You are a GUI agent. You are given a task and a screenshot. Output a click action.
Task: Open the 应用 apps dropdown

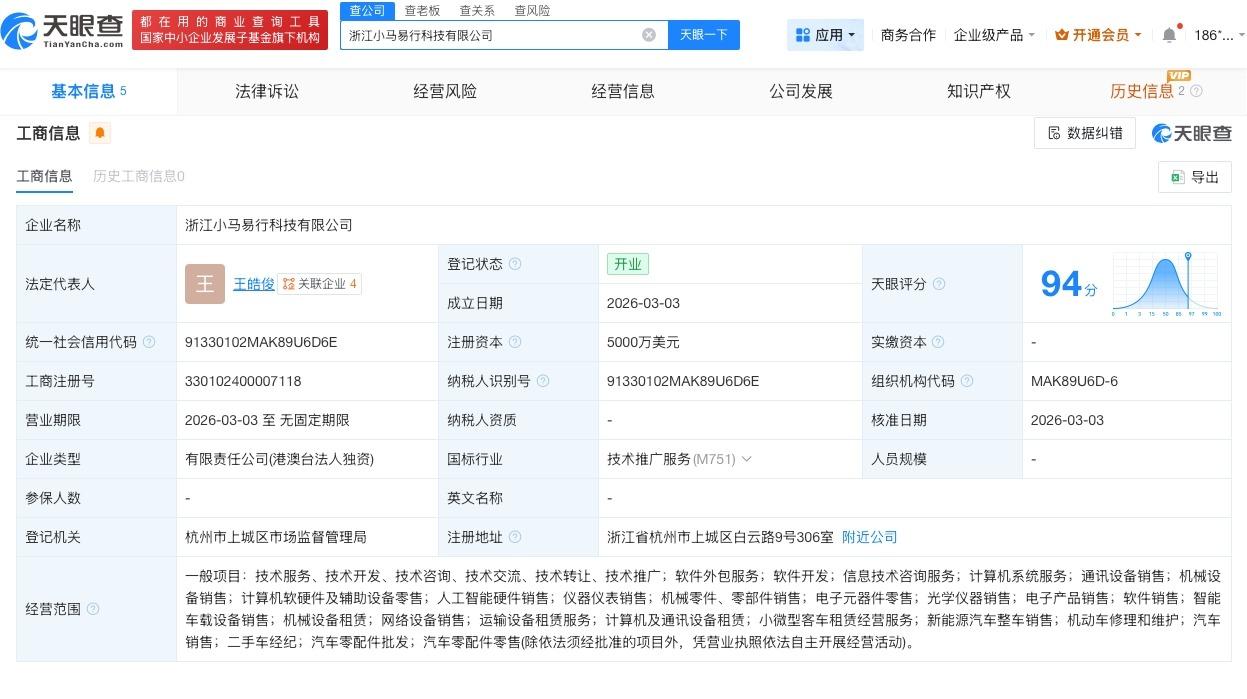[827, 34]
